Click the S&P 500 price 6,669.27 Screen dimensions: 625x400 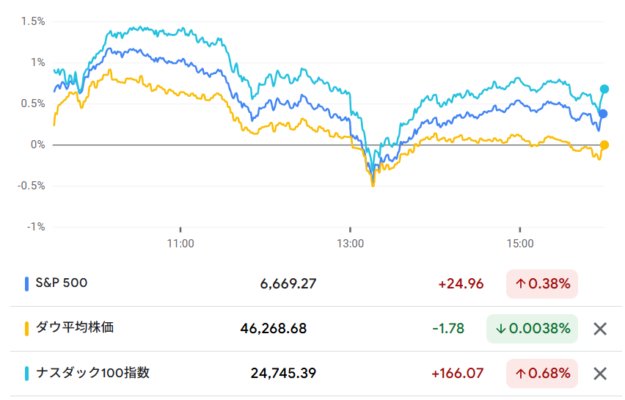pos(288,284)
